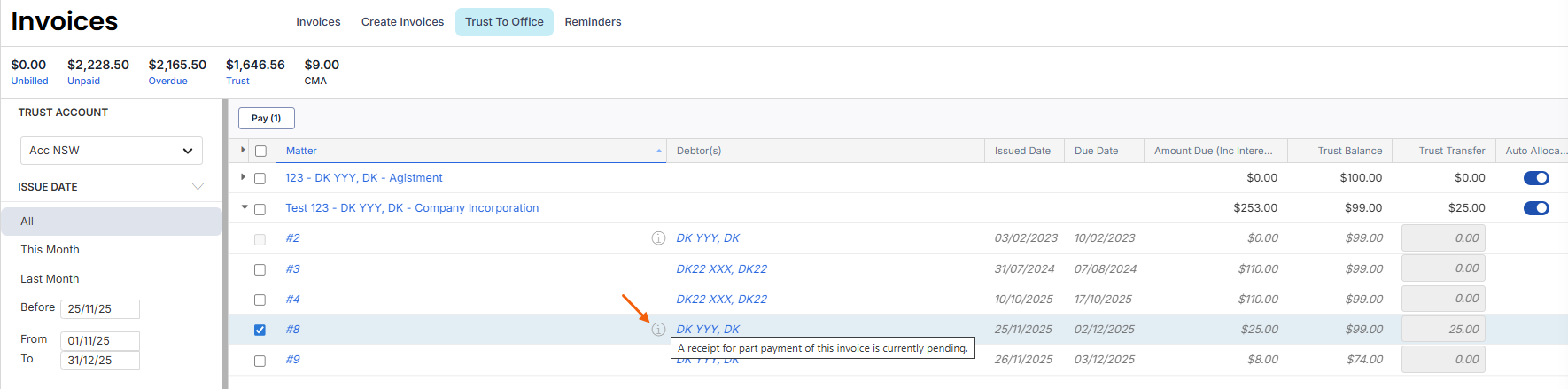
Task: Uncheck the invoice #8 checkbox
Action: tap(260, 330)
